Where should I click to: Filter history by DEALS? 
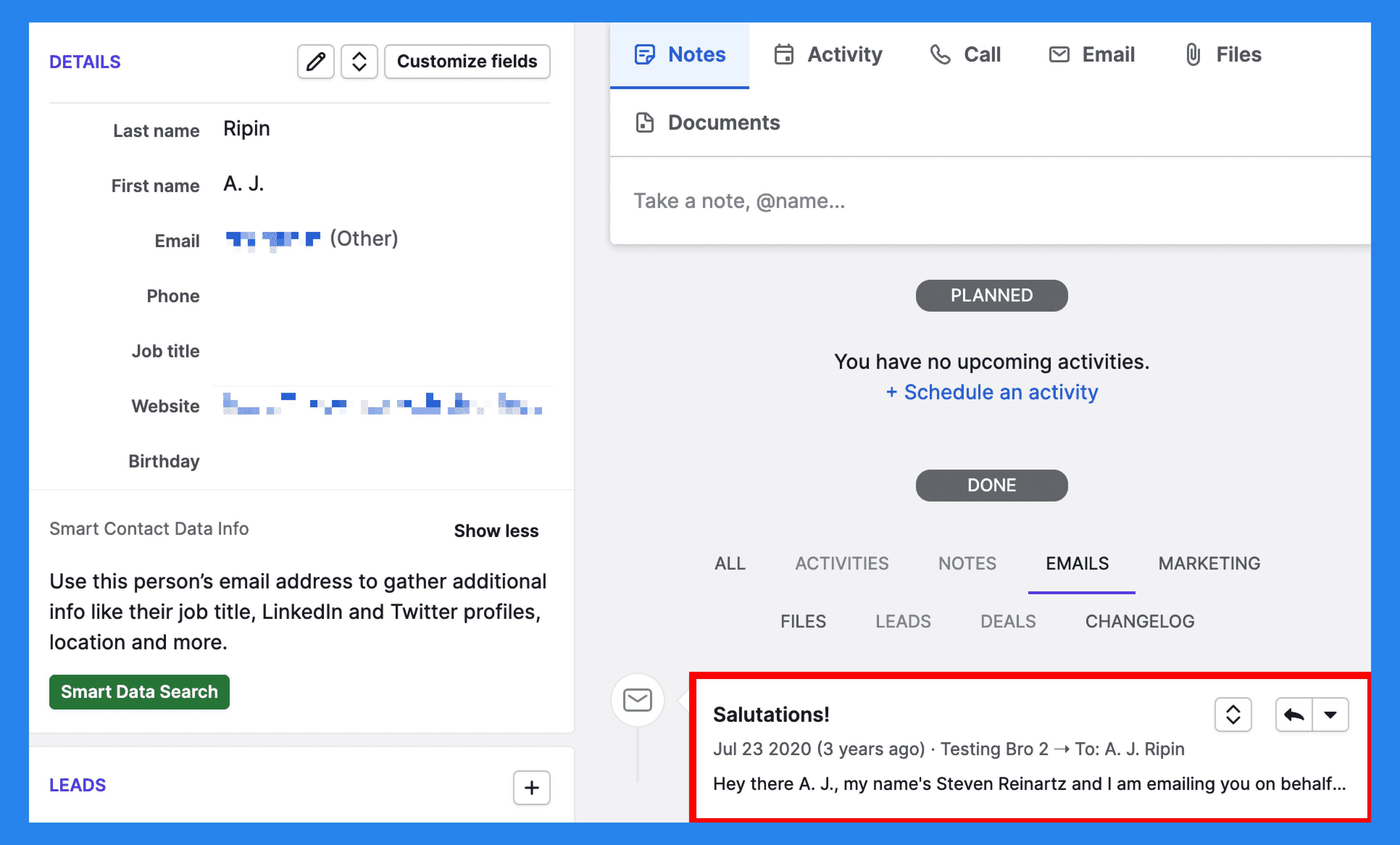(1008, 622)
